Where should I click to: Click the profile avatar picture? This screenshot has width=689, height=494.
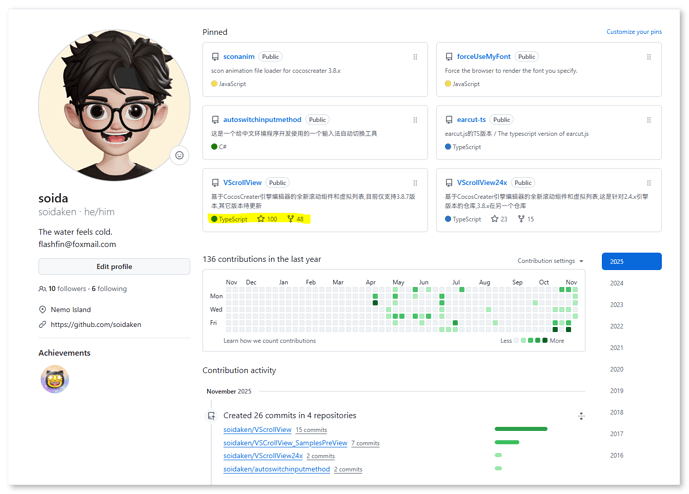[114, 105]
